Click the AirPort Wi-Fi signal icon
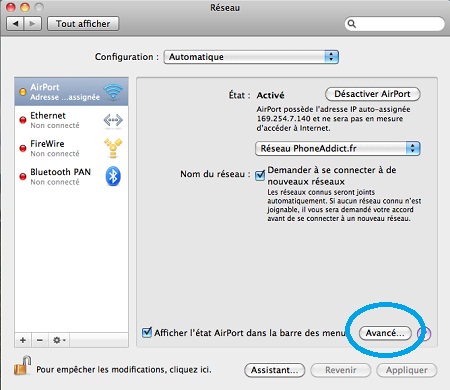The width and height of the screenshot is (450, 390). point(113,92)
